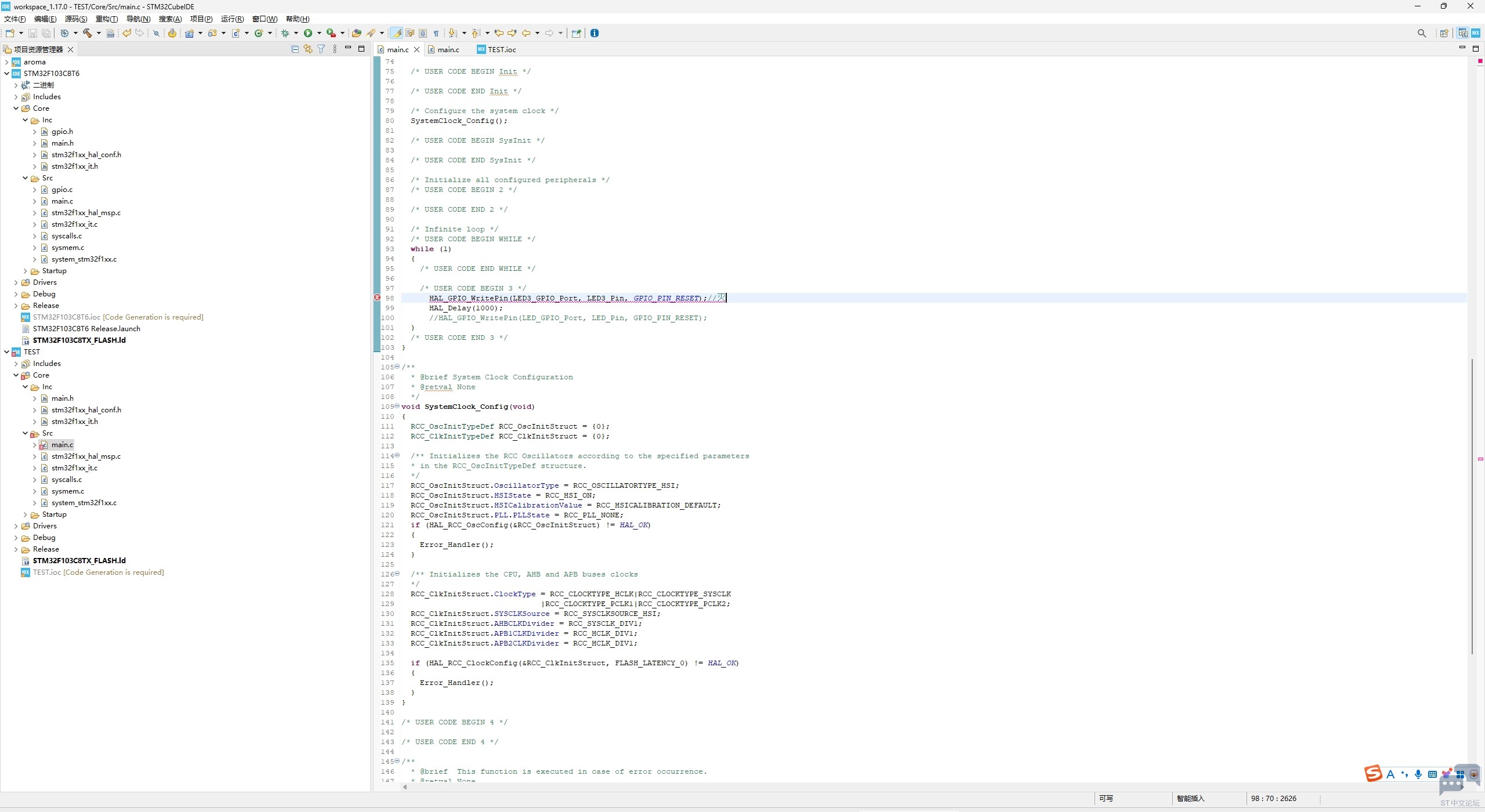Click the Back navigation arrow icon
Image resolution: width=1485 pixels, height=812 pixels.
coord(526,33)
